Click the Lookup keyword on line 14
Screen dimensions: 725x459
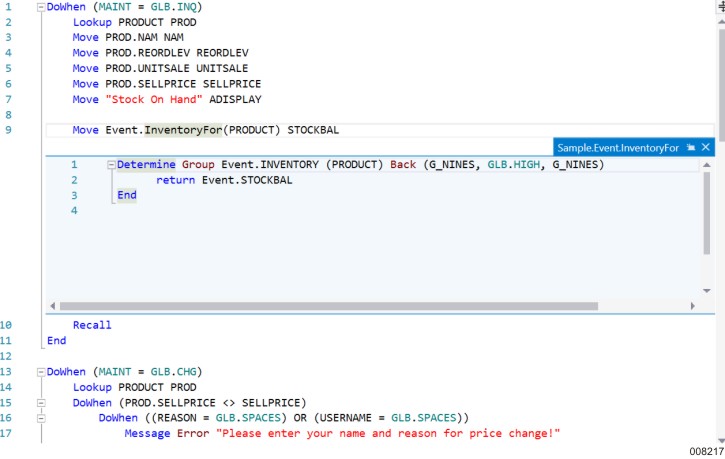point(92,387)
